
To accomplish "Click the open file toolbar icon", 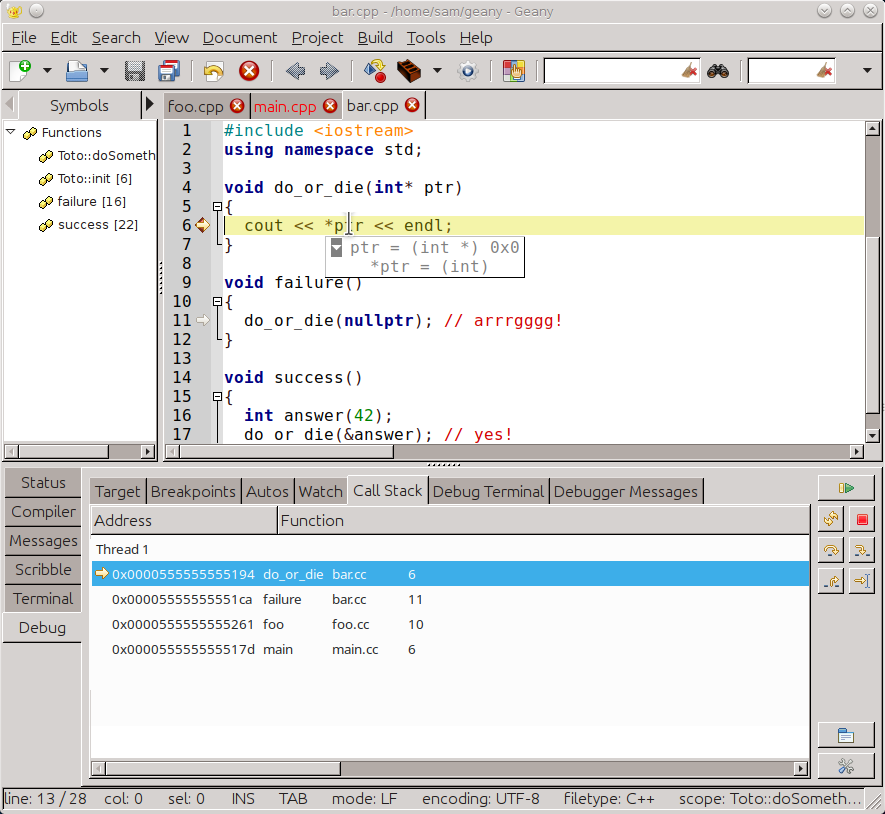I will coord(77,71).
